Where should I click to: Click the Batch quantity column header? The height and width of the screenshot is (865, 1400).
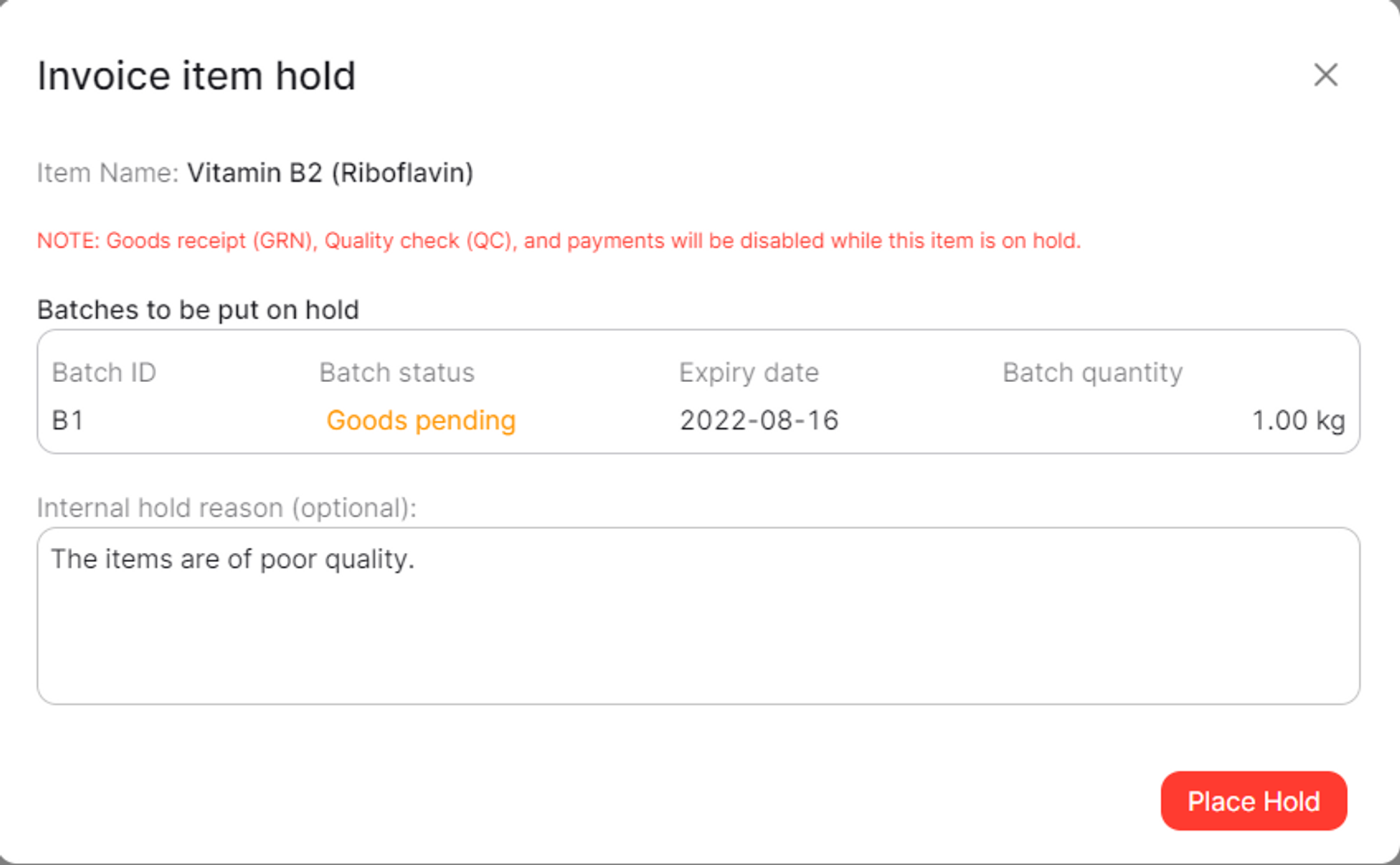click(1093, 372)
